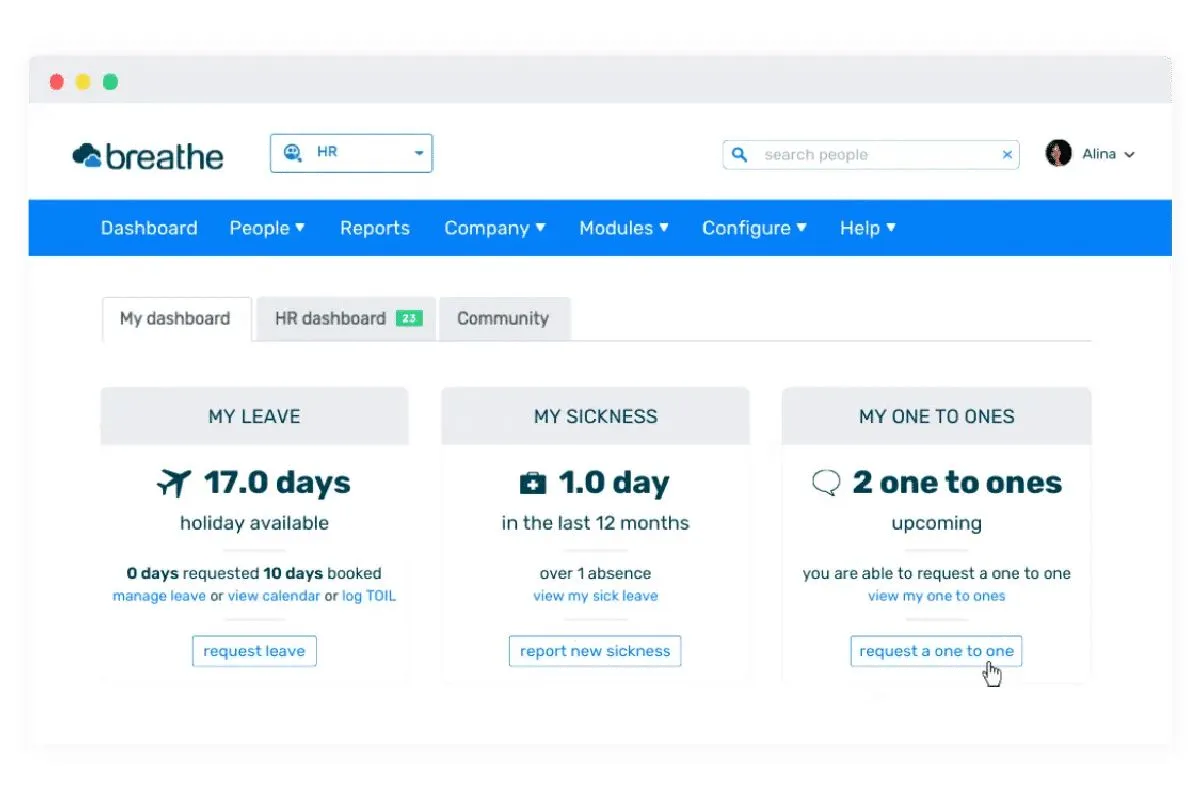Click the speech bubble one to ones icon
Screen dimensions: 1200x800
coord(826,484)
